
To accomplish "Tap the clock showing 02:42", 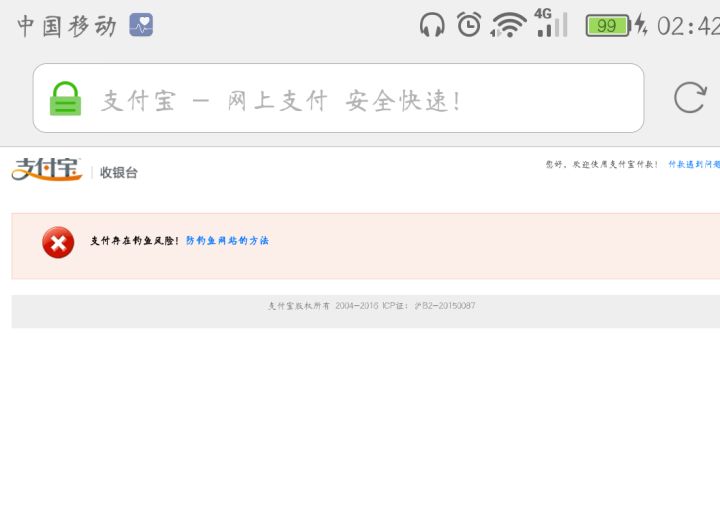I will click(x=688, y=26).
